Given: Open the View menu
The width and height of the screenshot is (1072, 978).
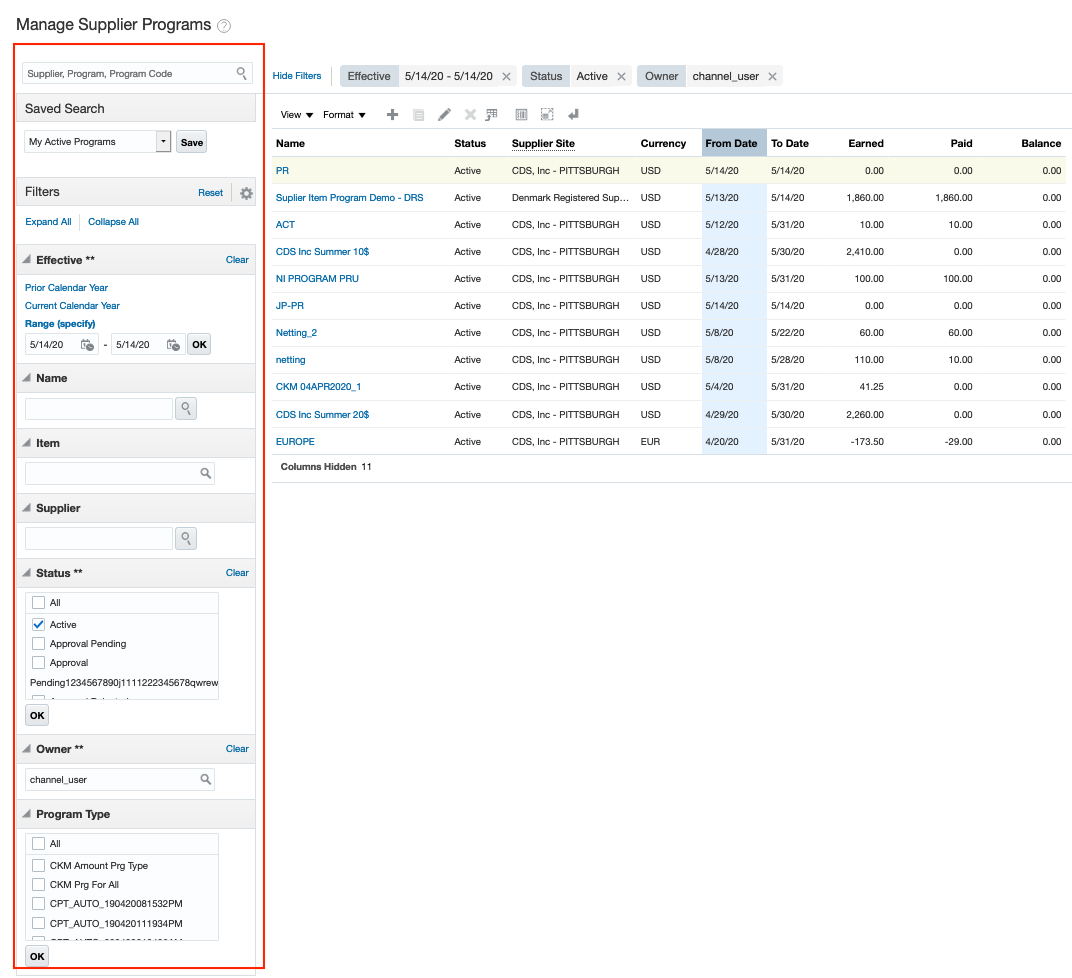Looking at the screenshot, I should (294, 114).
